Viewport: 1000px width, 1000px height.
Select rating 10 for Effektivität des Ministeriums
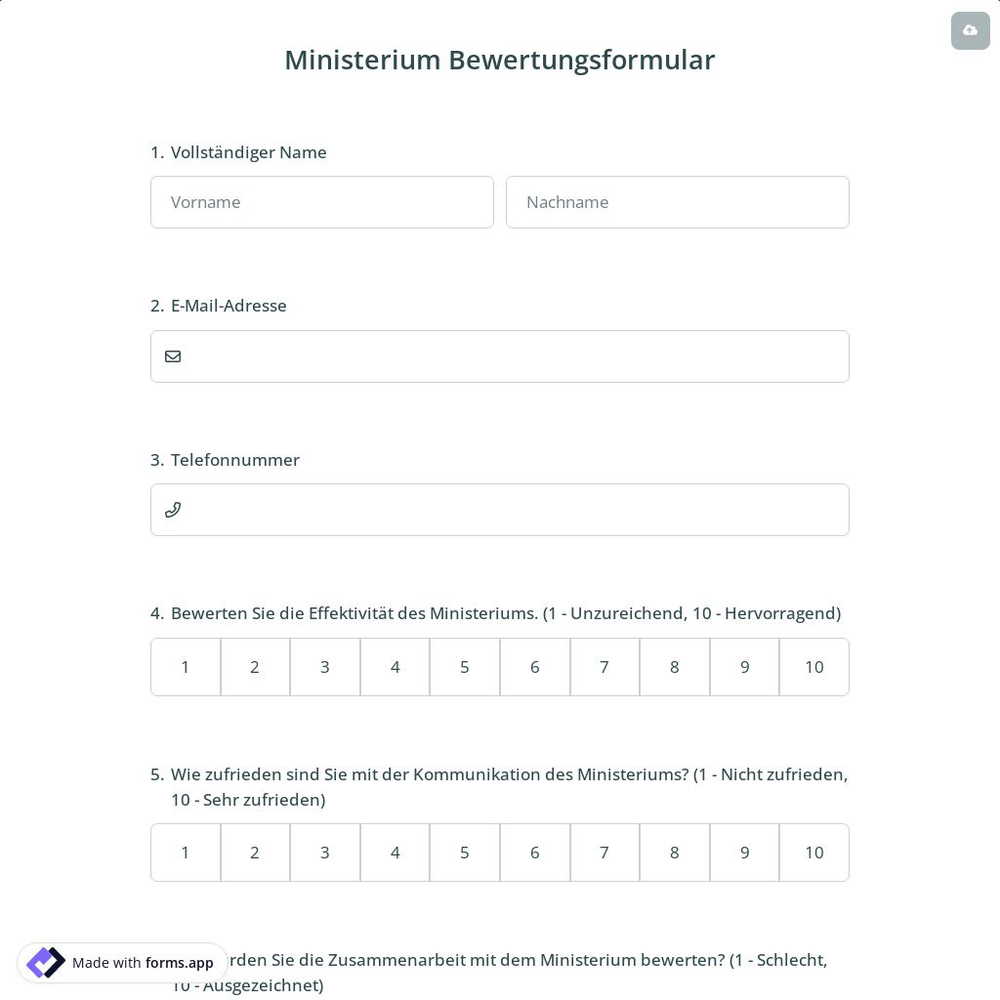pos(814,667)
